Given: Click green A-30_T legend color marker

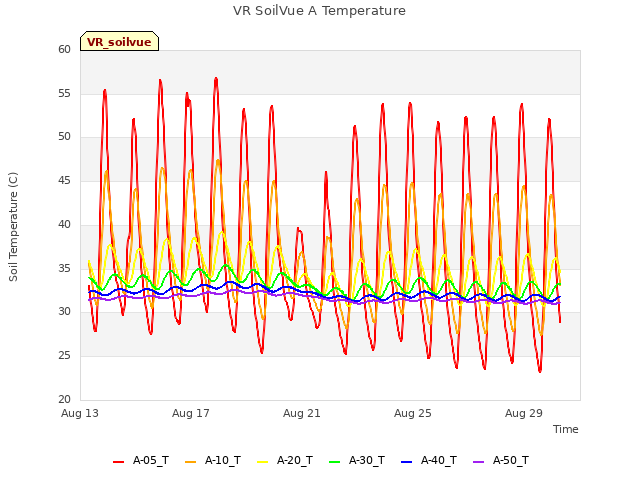Looking at the screenshot, I should pyautogui.click(x=334, y=462).
